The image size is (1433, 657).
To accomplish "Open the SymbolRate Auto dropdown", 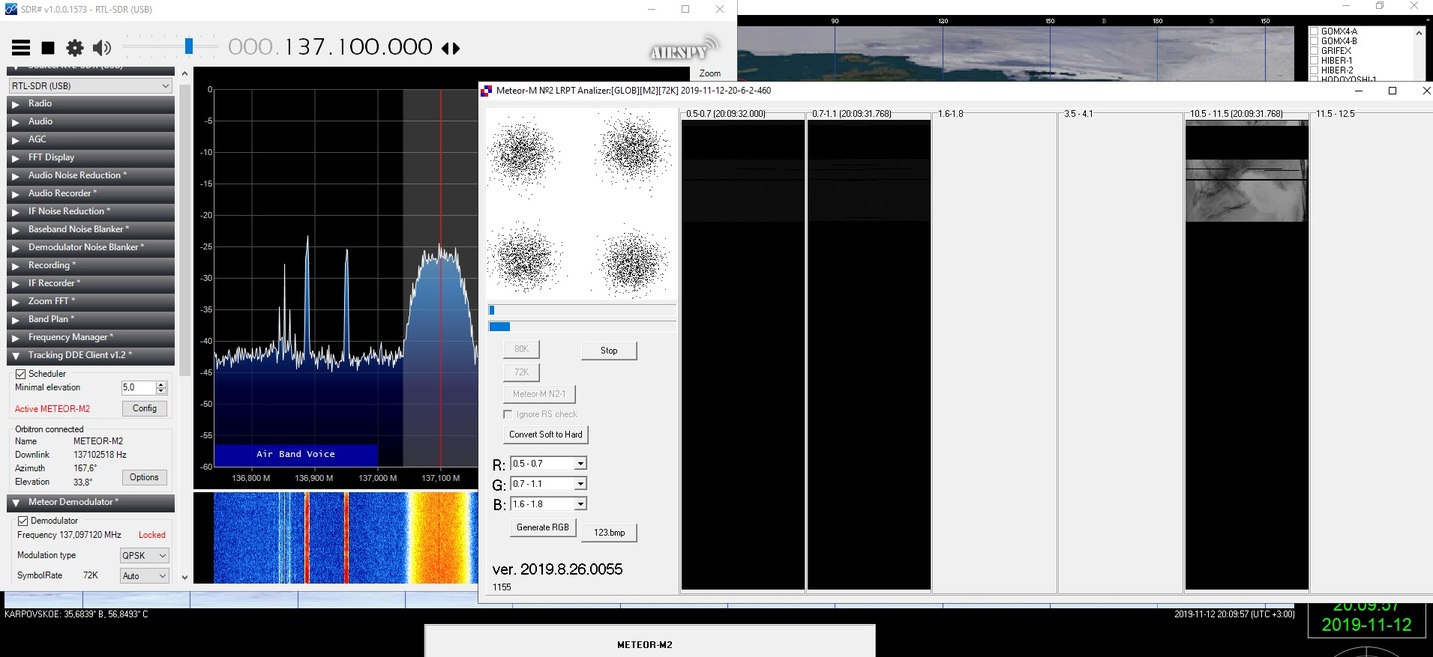I will [144, 576].
